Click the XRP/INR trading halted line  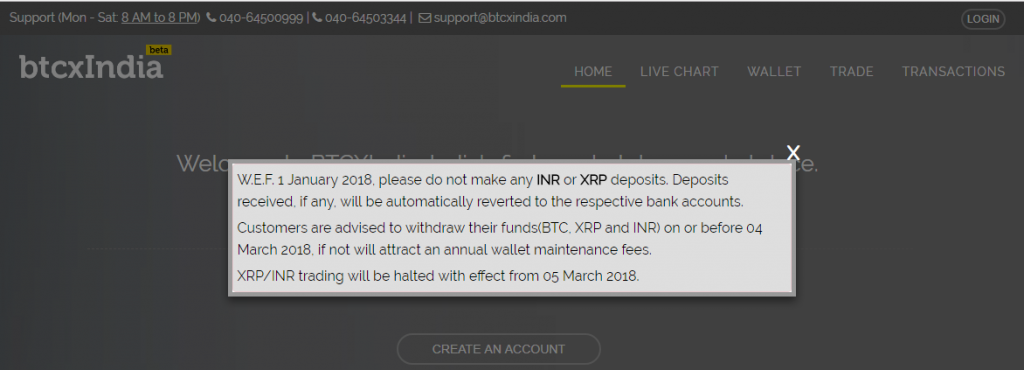tap(438, 275)
